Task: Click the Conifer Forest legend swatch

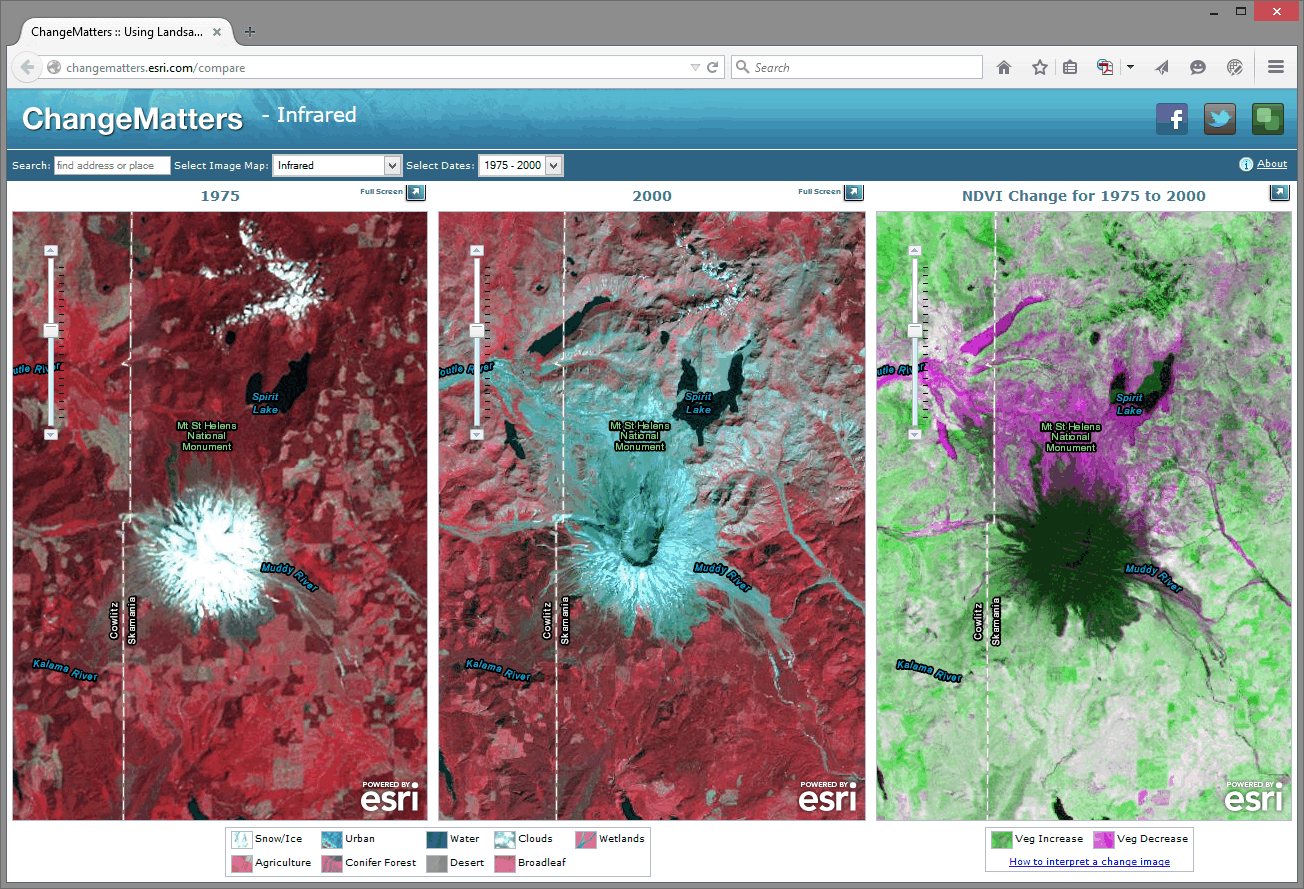Action: click(331, 862)
